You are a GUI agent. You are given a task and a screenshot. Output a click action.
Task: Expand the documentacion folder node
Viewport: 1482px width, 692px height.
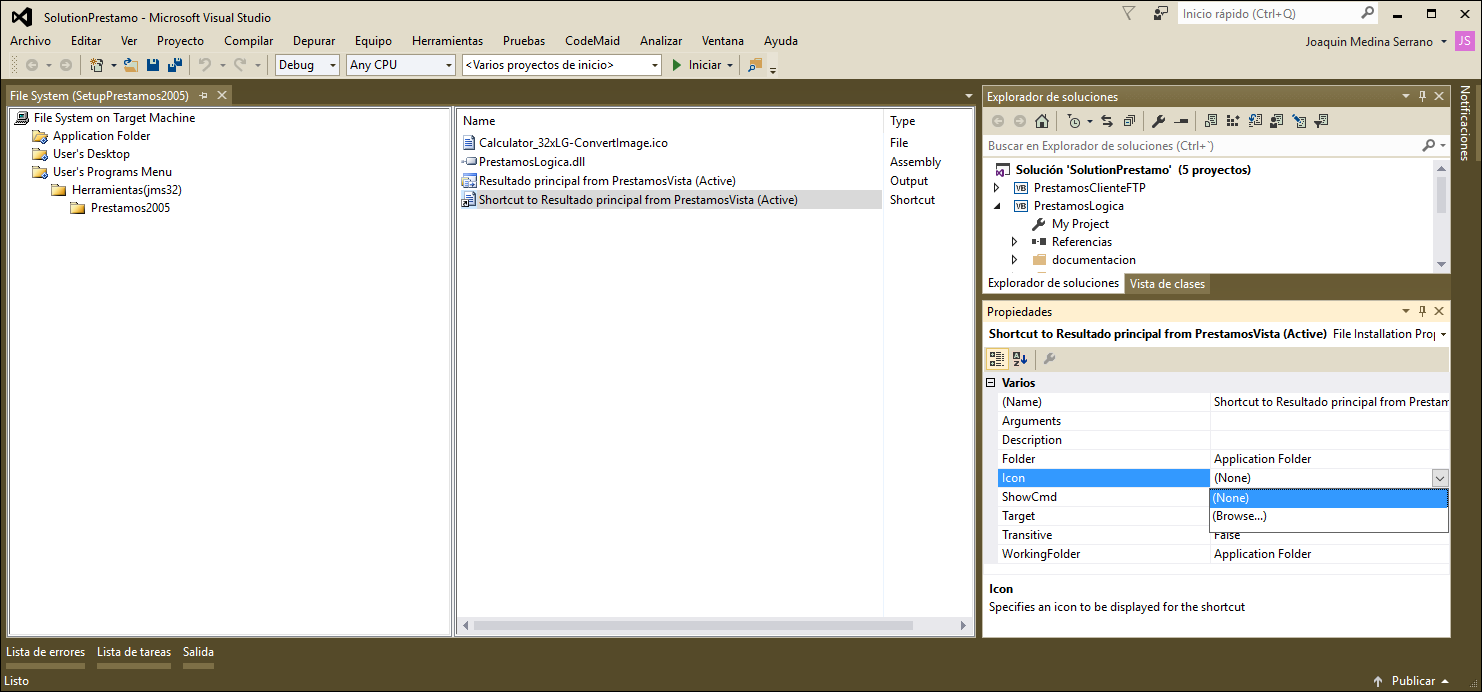point(1014,260)
